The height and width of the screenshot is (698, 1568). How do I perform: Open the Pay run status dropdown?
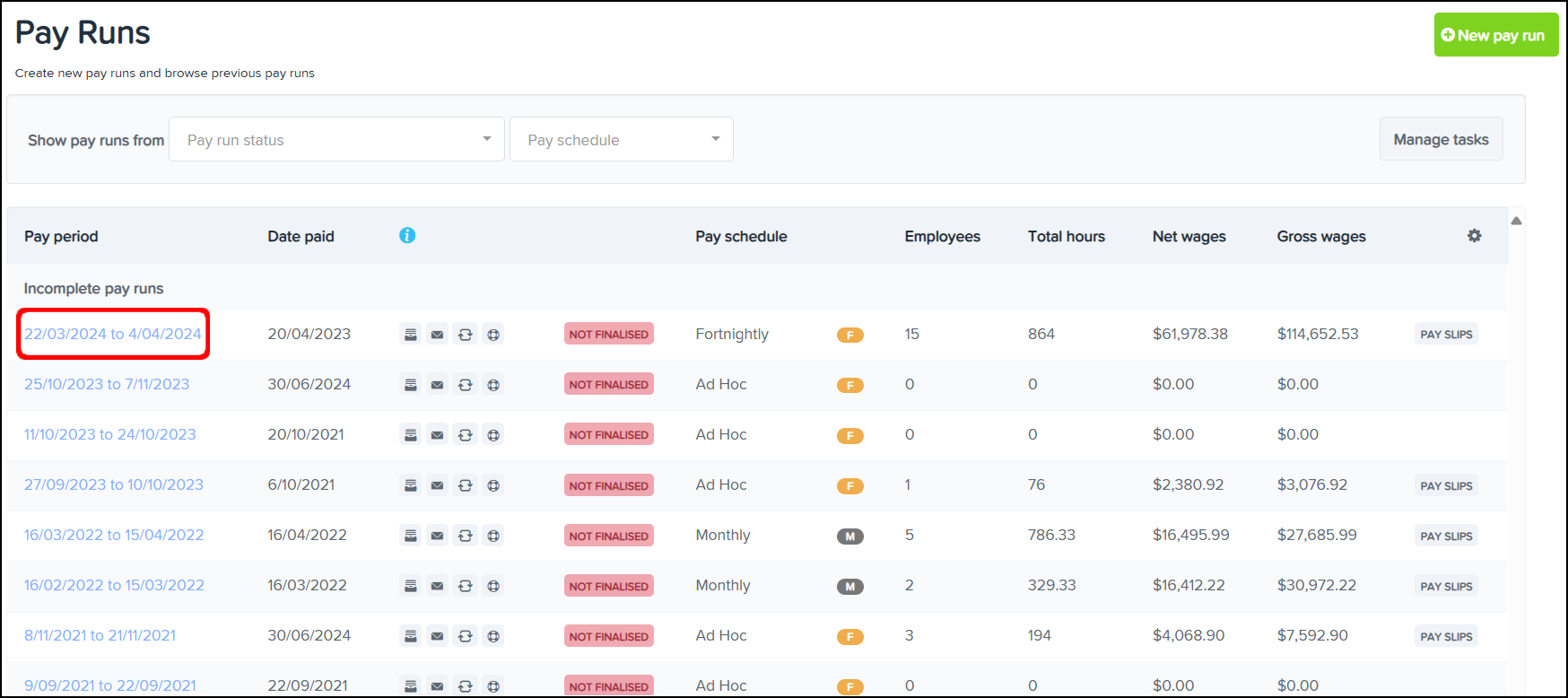pyautogui.click(x=337, y=139)
